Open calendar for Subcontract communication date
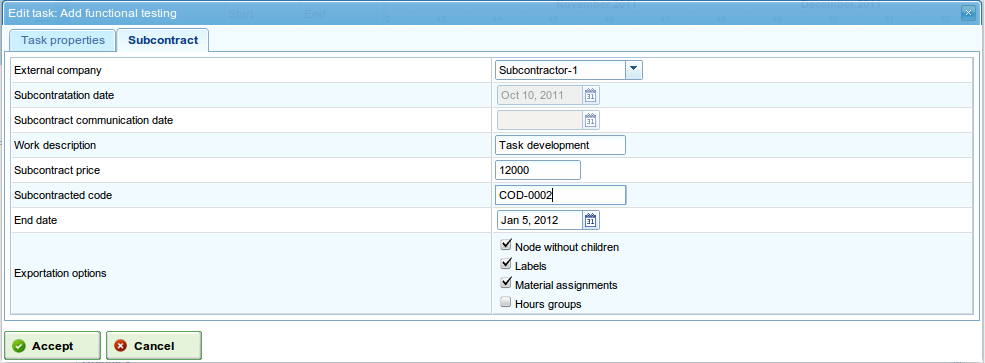Screen dimensions: 985x363 tap(590, 120)
